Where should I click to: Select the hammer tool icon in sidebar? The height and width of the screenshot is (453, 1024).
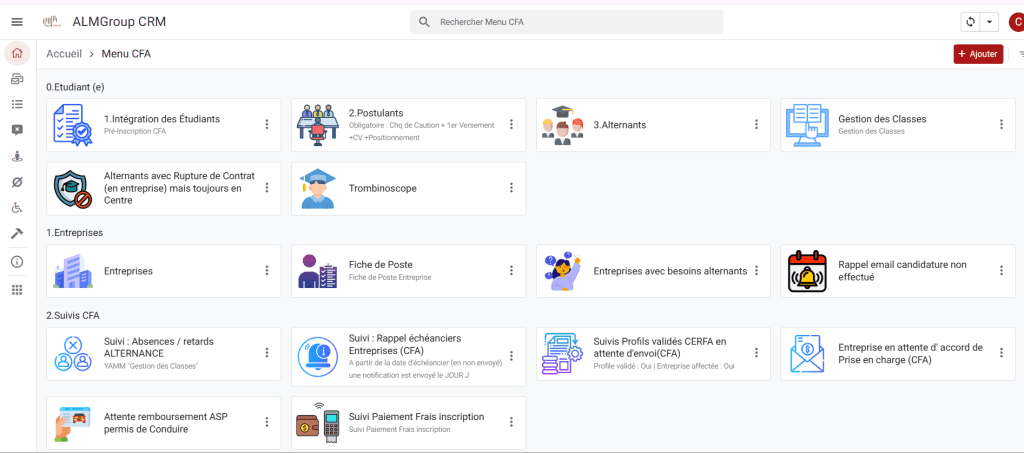16,234
